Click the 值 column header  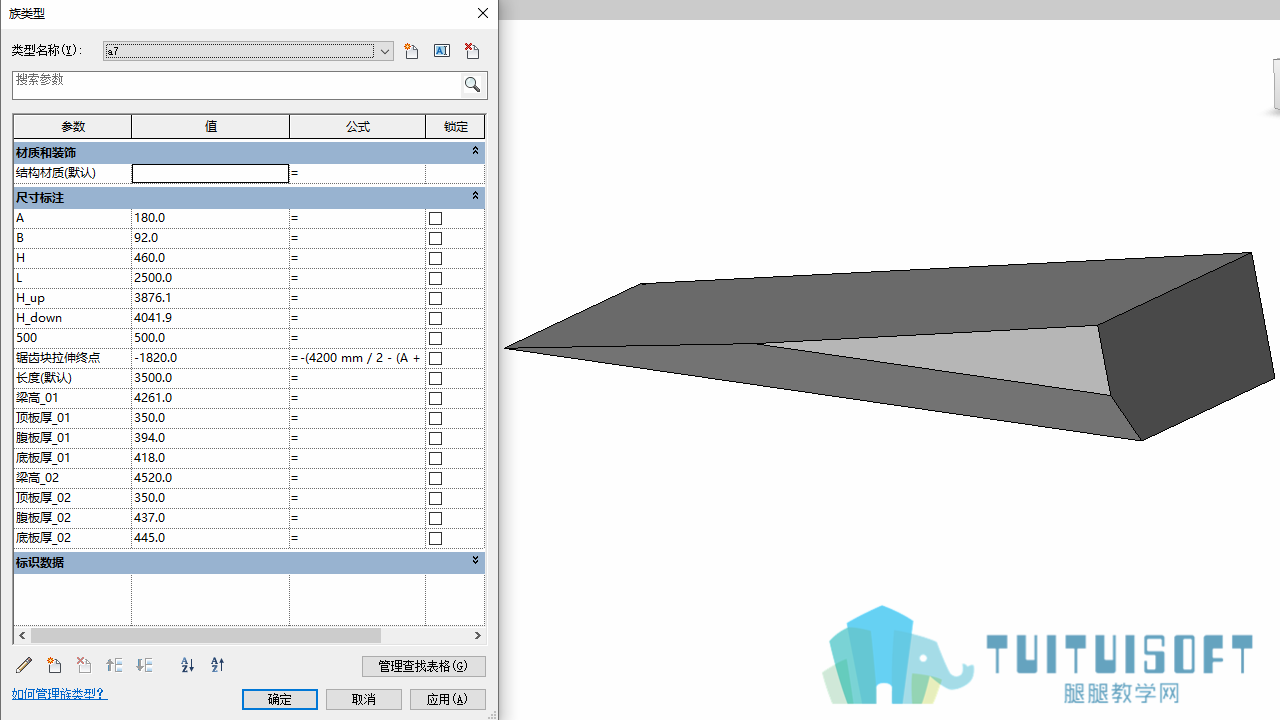click(x=211, y=126)
